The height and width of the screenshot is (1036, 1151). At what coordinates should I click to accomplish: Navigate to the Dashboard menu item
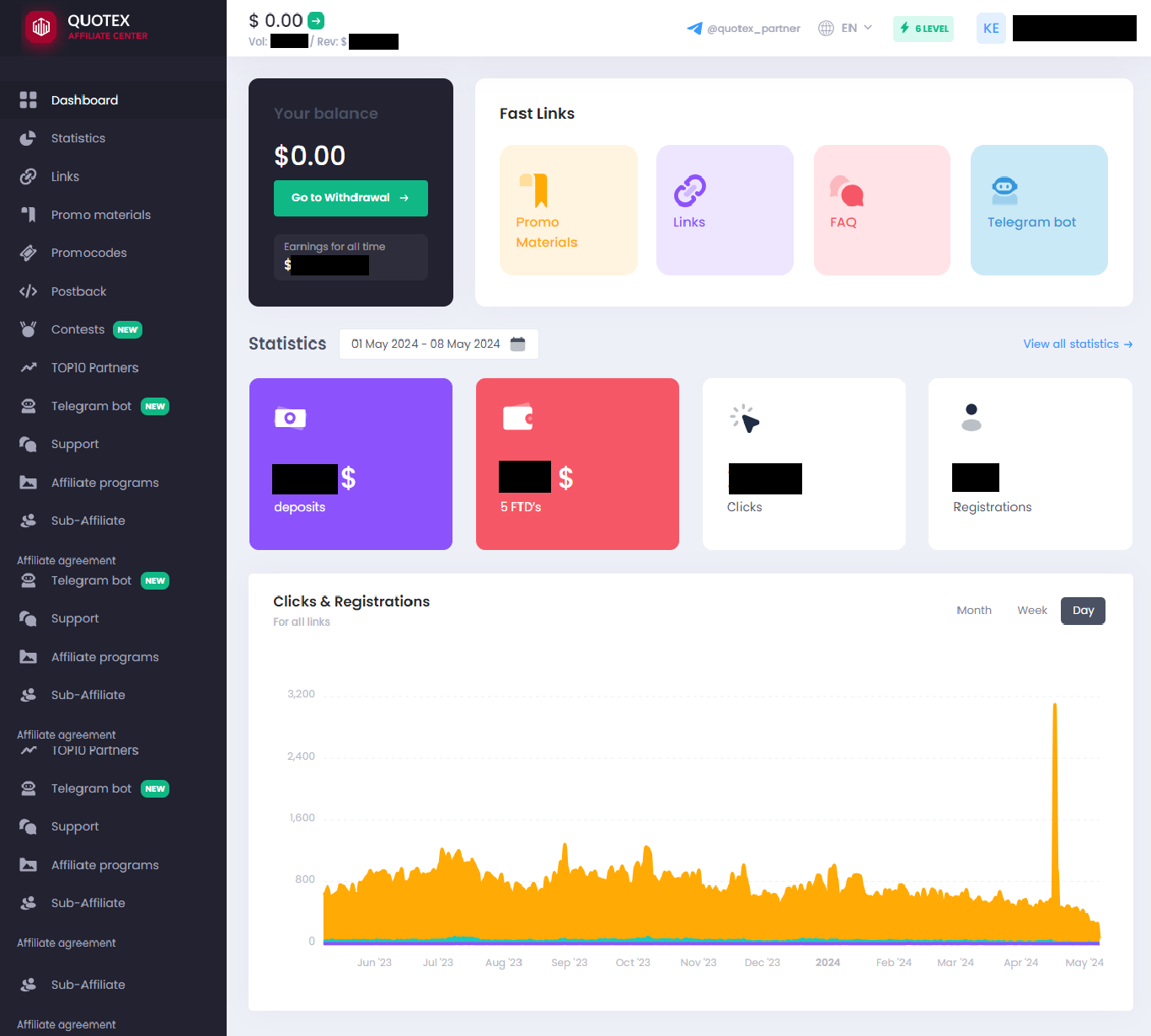click(x=84, y=100)
